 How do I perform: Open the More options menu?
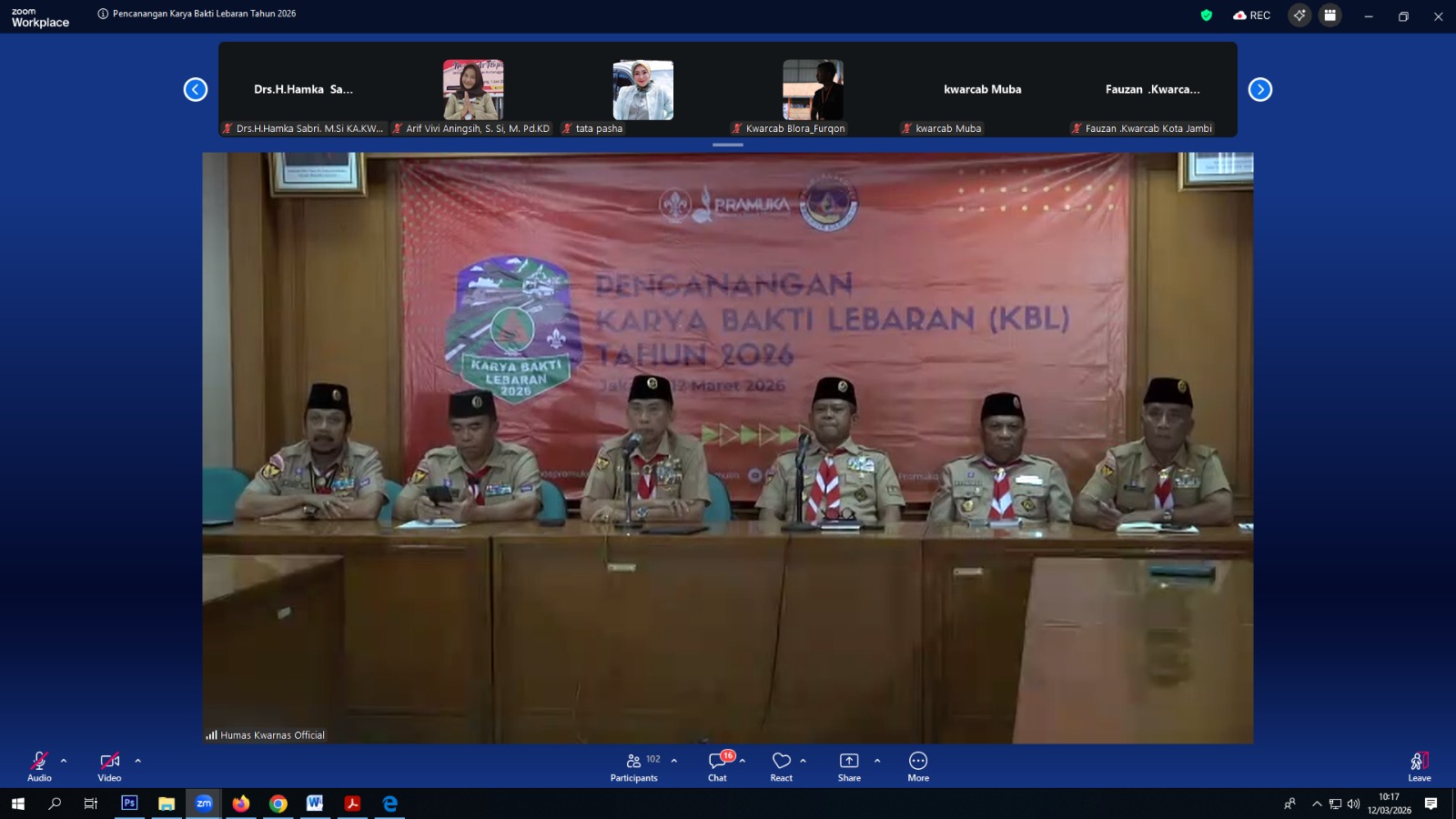(918, 766)
